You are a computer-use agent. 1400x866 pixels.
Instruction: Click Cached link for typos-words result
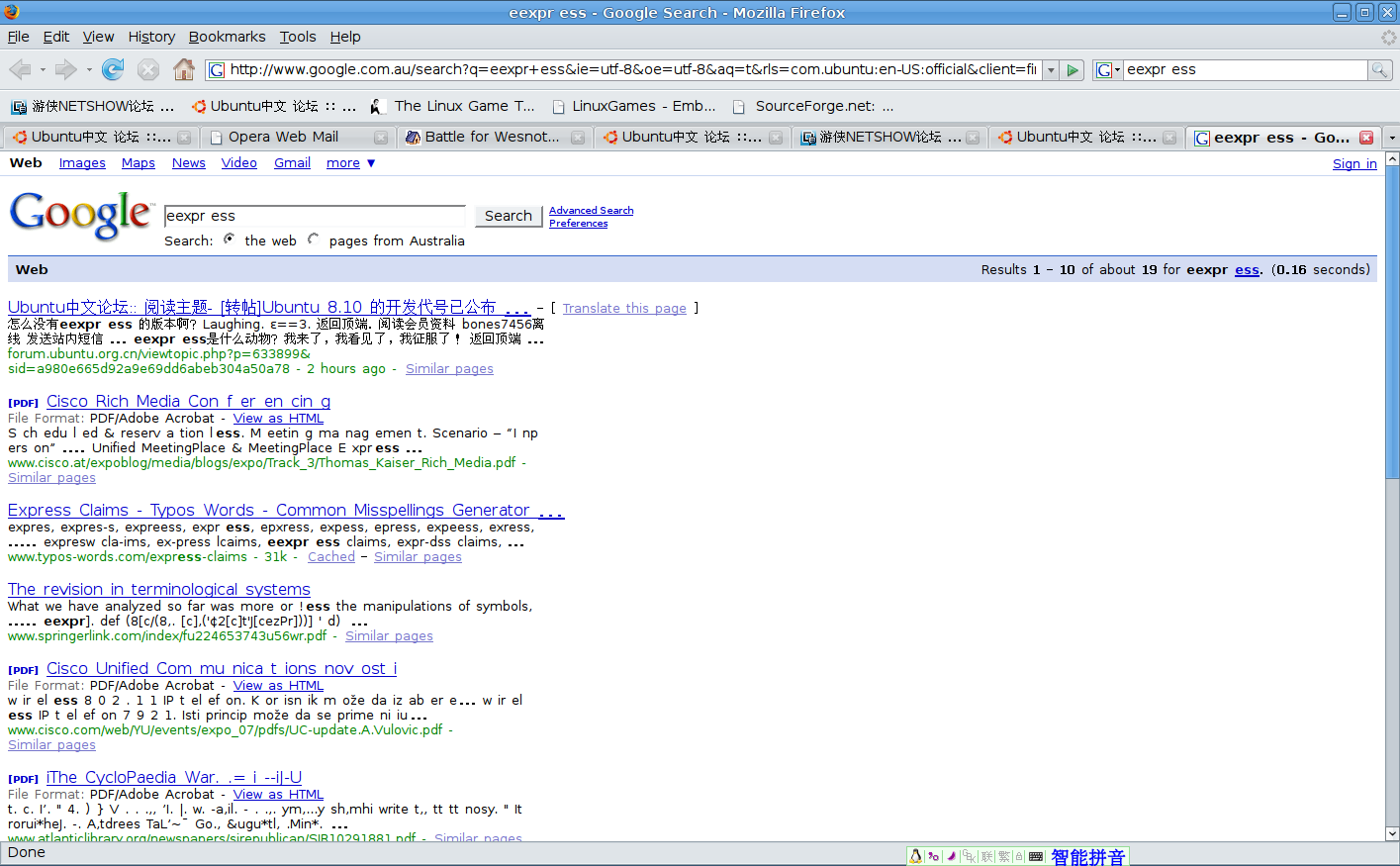point(331,557)
